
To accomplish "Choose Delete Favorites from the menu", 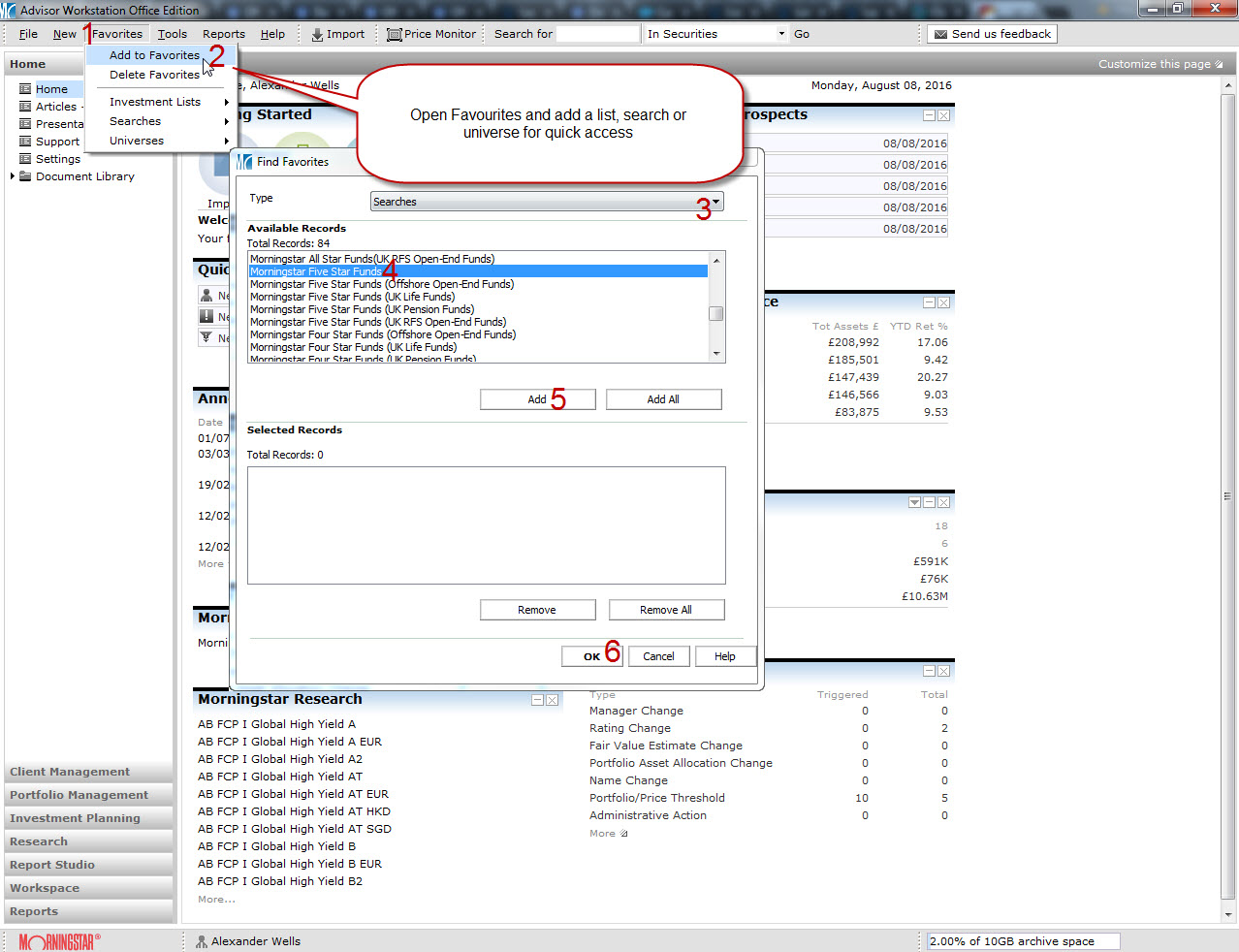I will click(154, 75).
